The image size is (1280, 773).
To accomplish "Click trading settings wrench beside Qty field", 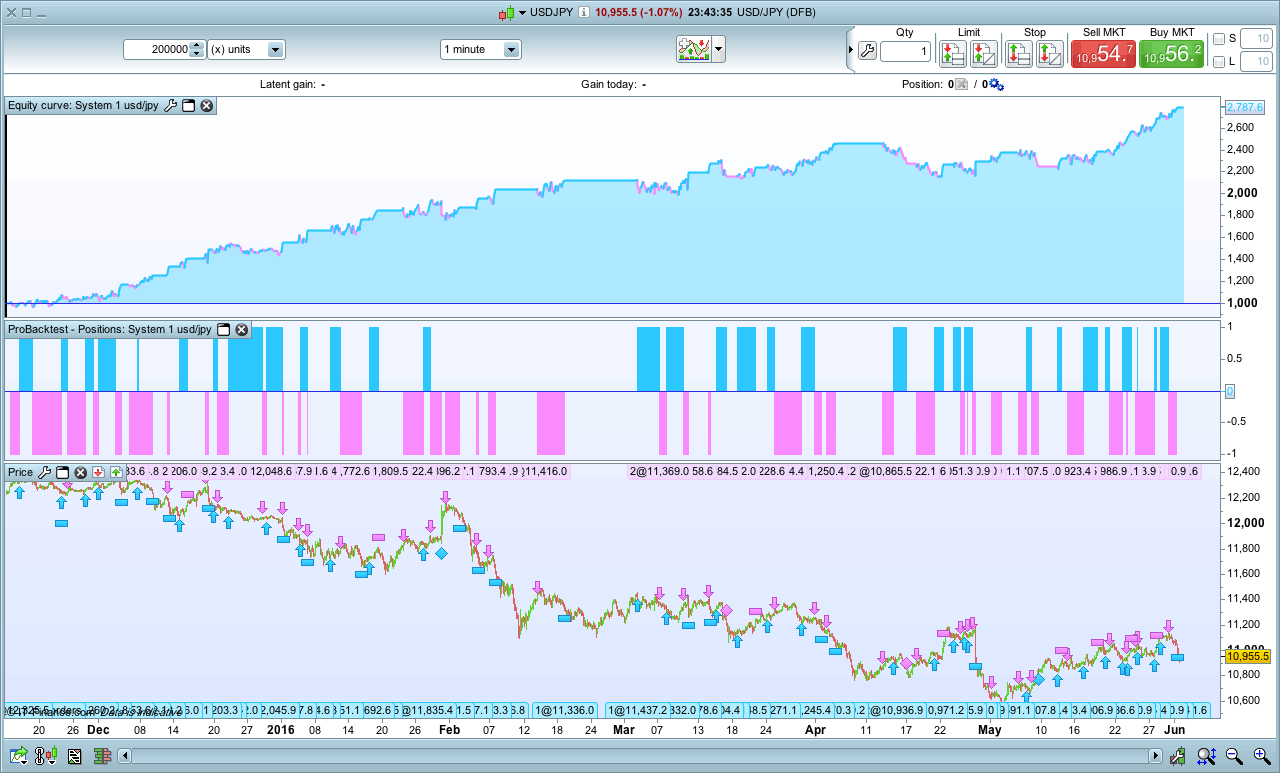I will [x=867, y=51].
